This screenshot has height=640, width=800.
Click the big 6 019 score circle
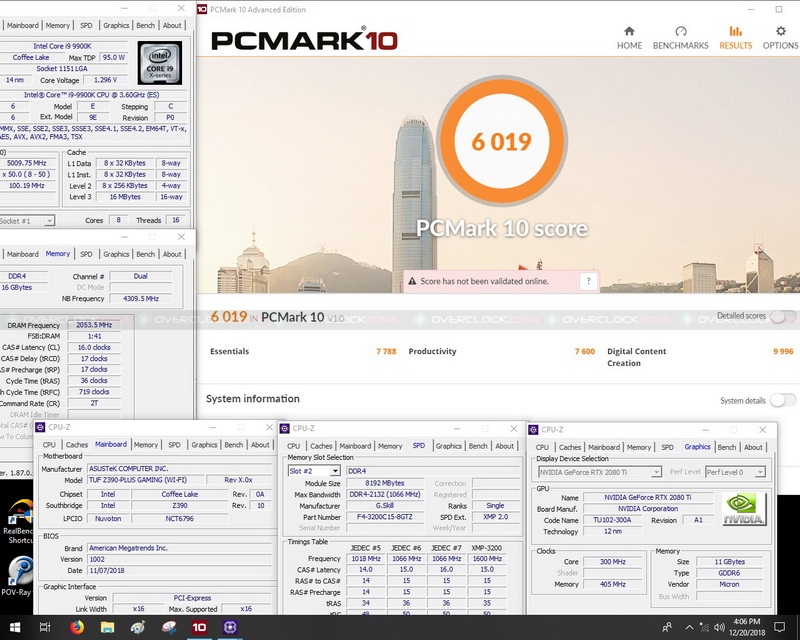tap(502, 141)
